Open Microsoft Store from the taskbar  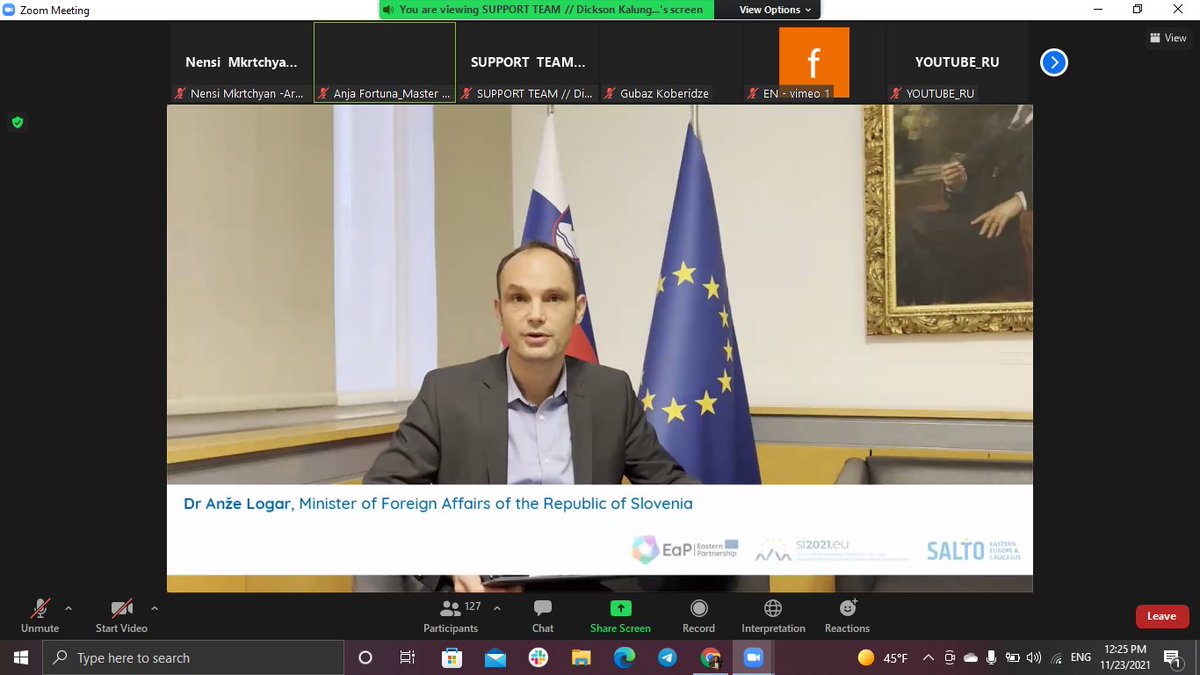tap(452, 658)
